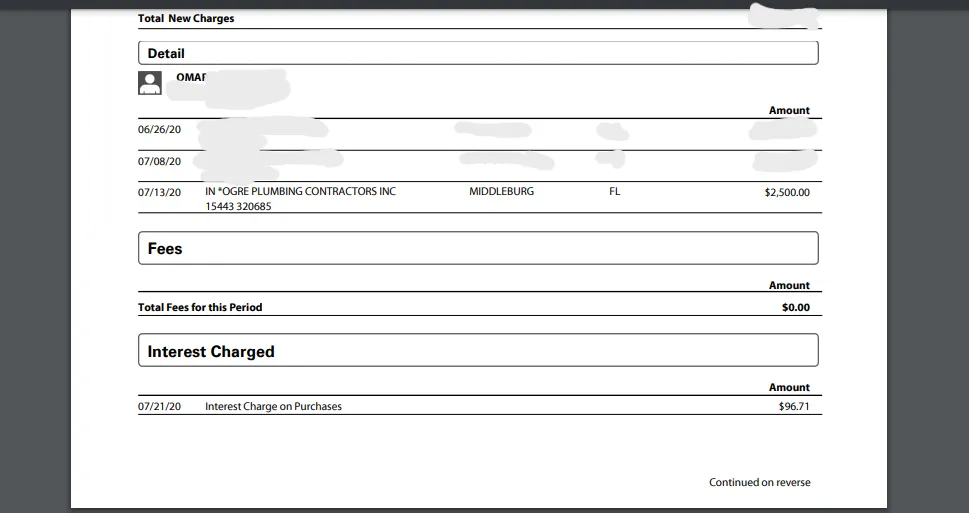The width and height of the screenshot is (969, 513).
Task: Click the 07/08/20 transaction date
Action: tap(159, 161)
